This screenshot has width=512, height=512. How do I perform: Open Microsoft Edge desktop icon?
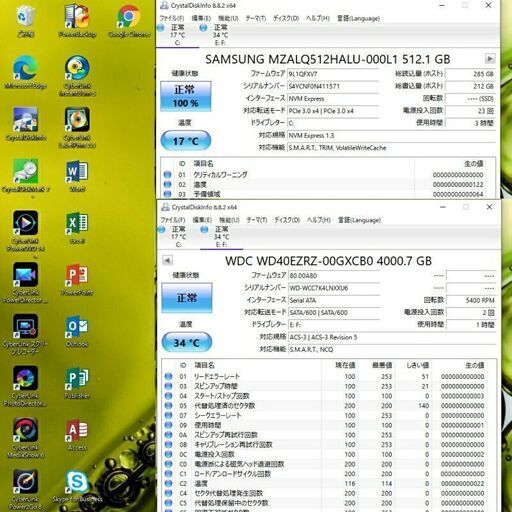[26, 72]
